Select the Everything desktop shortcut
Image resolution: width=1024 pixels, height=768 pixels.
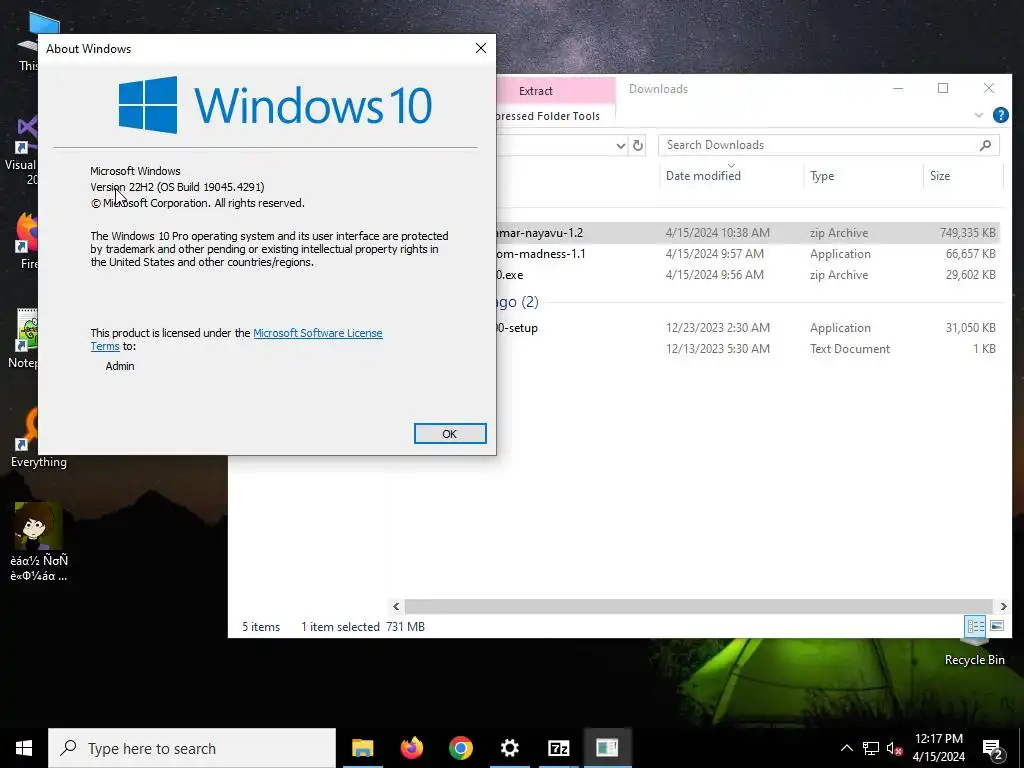tap(26, 438)
